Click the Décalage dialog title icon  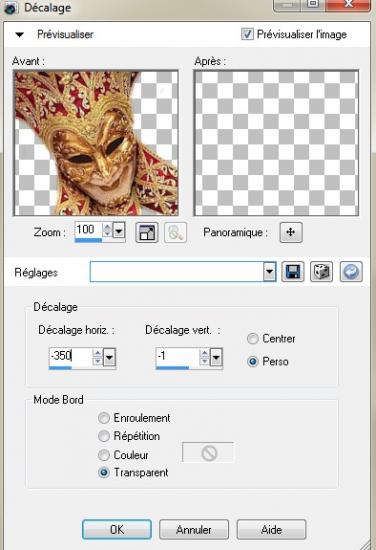pos(11,8)
